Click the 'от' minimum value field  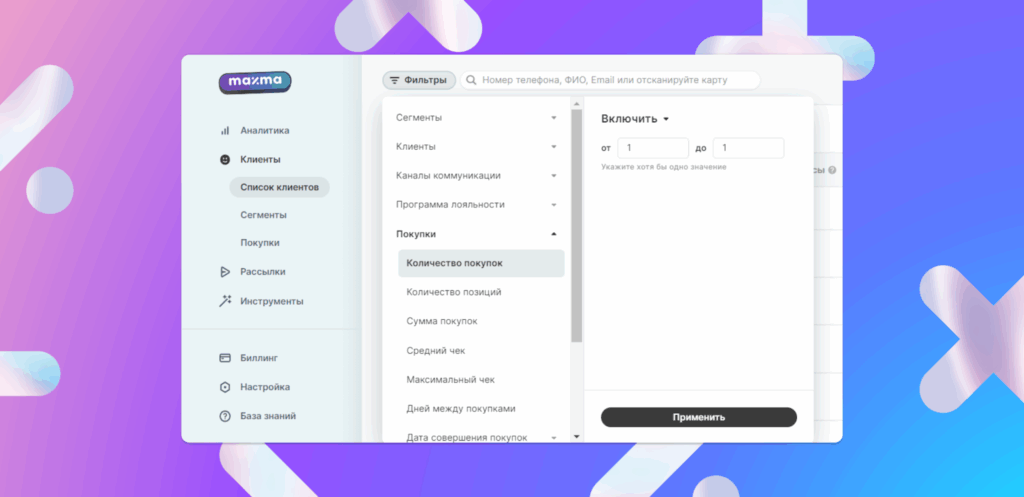coord(652,148)
